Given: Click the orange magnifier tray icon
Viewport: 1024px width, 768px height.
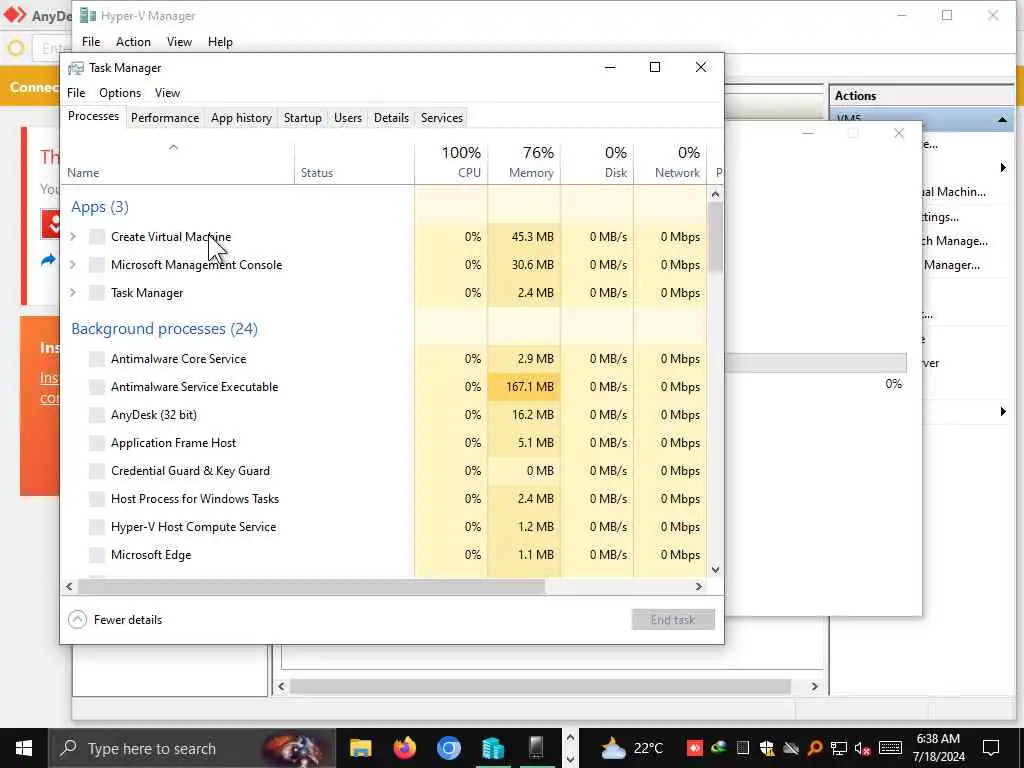Looking at the screenshot, I should click(814, 748).
